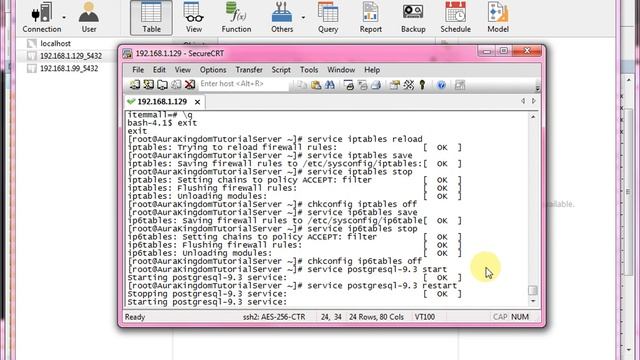Click the Print Selection icon in SecureCRT
This screenshot has height=360, width=640.
coord(362,85)
